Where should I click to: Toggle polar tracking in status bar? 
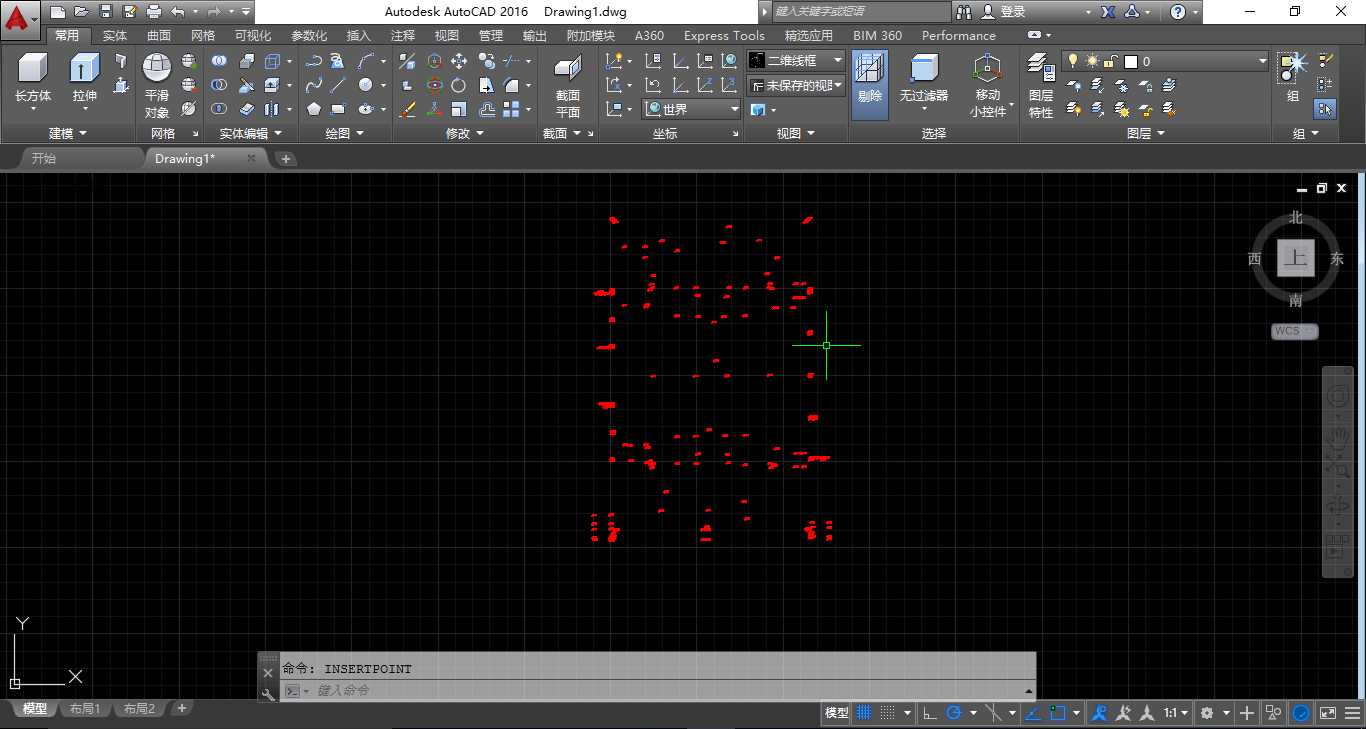click(954, 713)
